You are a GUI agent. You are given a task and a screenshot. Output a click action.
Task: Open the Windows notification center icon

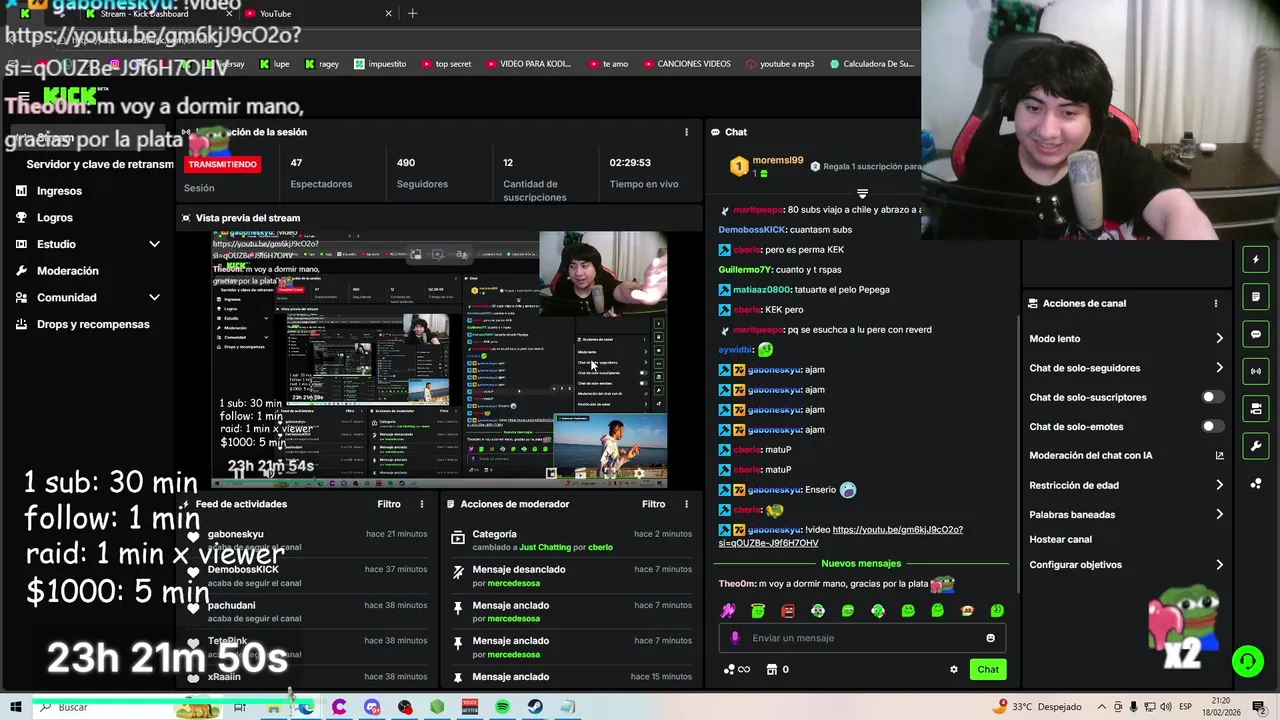[1261, 707]
